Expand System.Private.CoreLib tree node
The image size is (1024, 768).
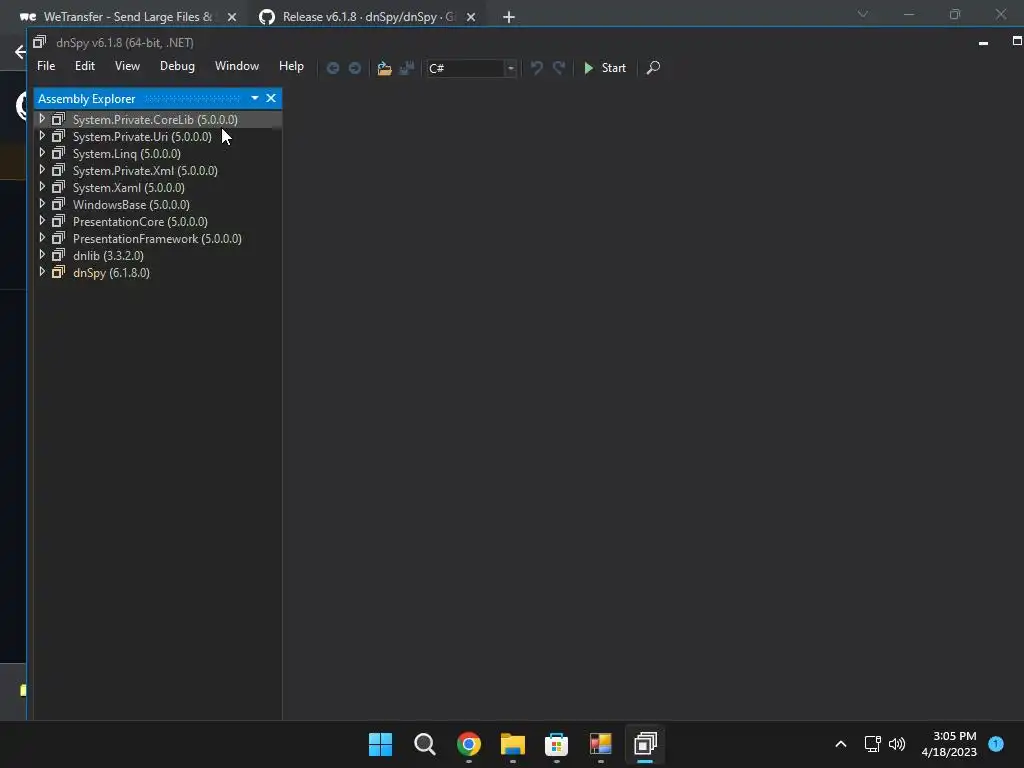click(42, 119)
